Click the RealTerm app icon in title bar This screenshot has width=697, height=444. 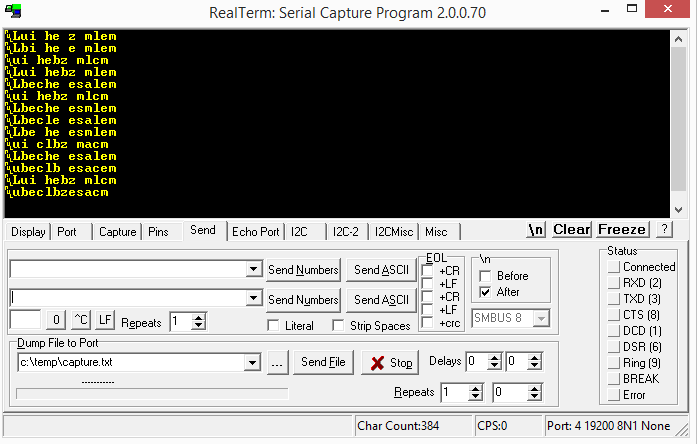click(13, 11)
